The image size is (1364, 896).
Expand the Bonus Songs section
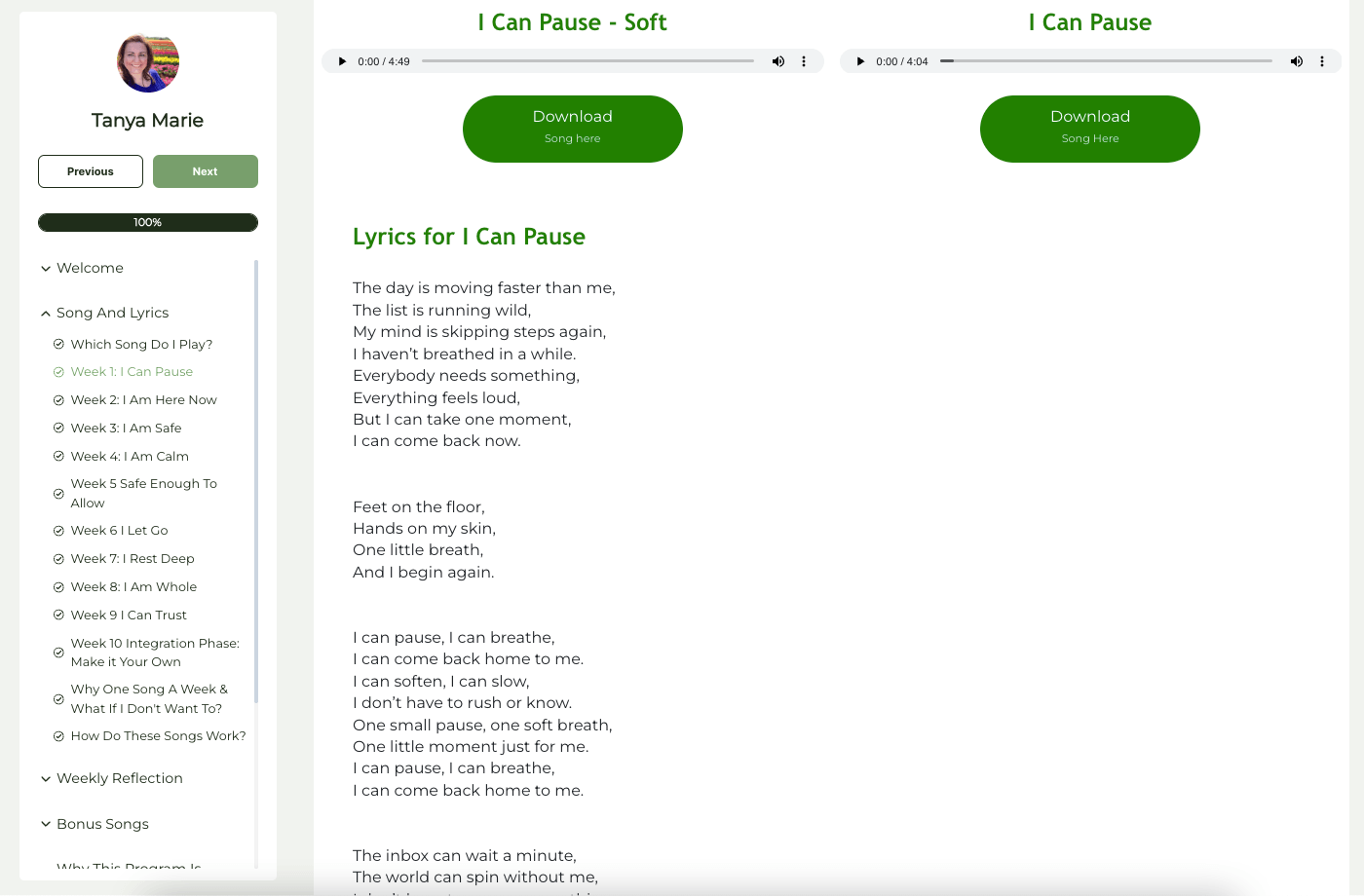click(x=95, y=824)
